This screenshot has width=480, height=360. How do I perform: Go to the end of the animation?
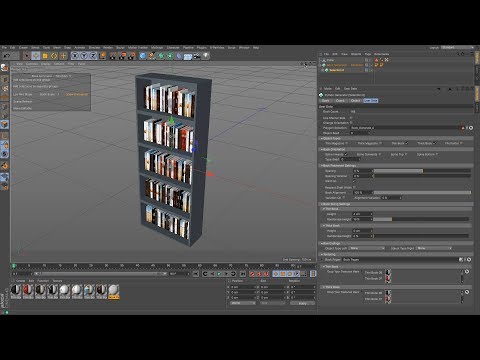(x=243, y=274)
